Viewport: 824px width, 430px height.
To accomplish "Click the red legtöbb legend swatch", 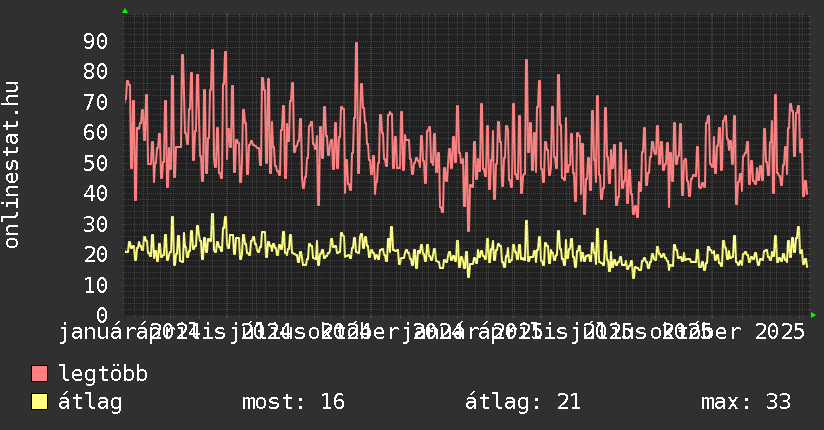I will [40, 374].
